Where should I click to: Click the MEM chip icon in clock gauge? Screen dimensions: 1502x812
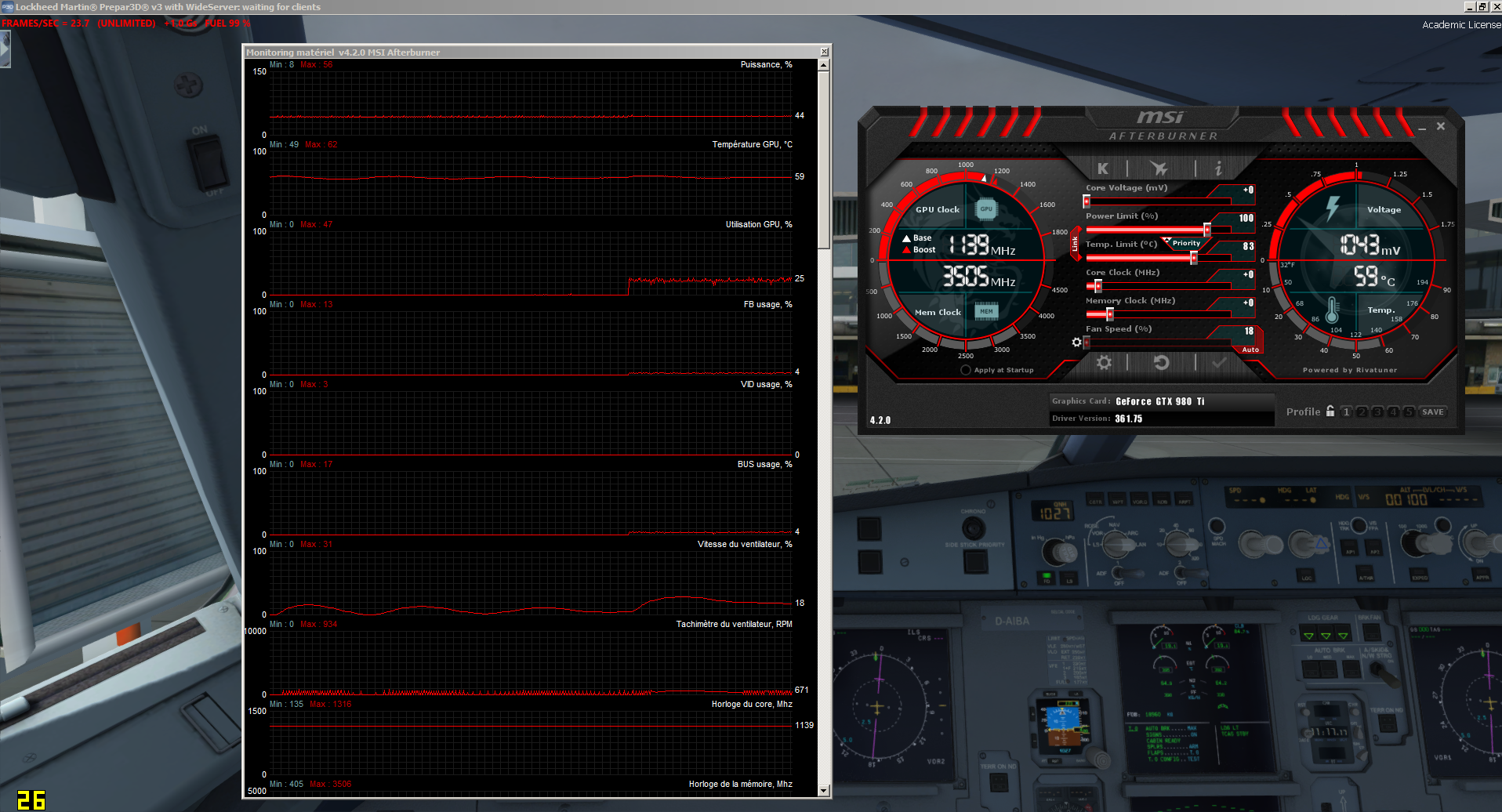986,311
